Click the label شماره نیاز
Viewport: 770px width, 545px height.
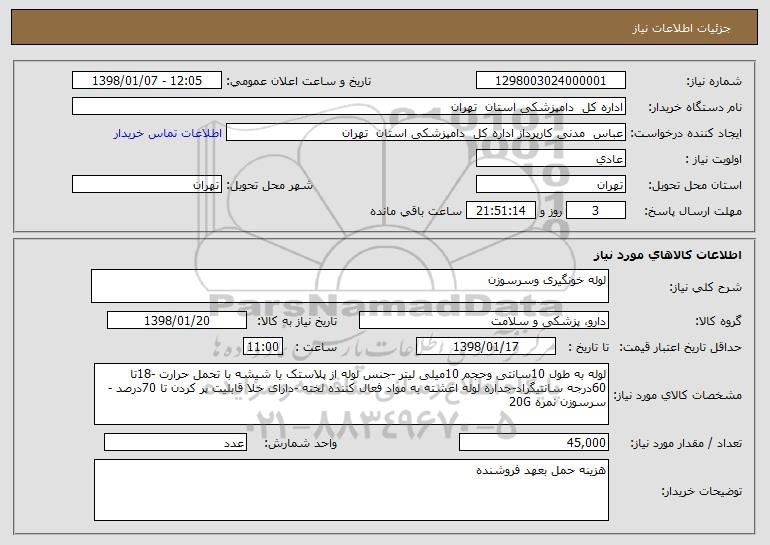coord(714,81)
